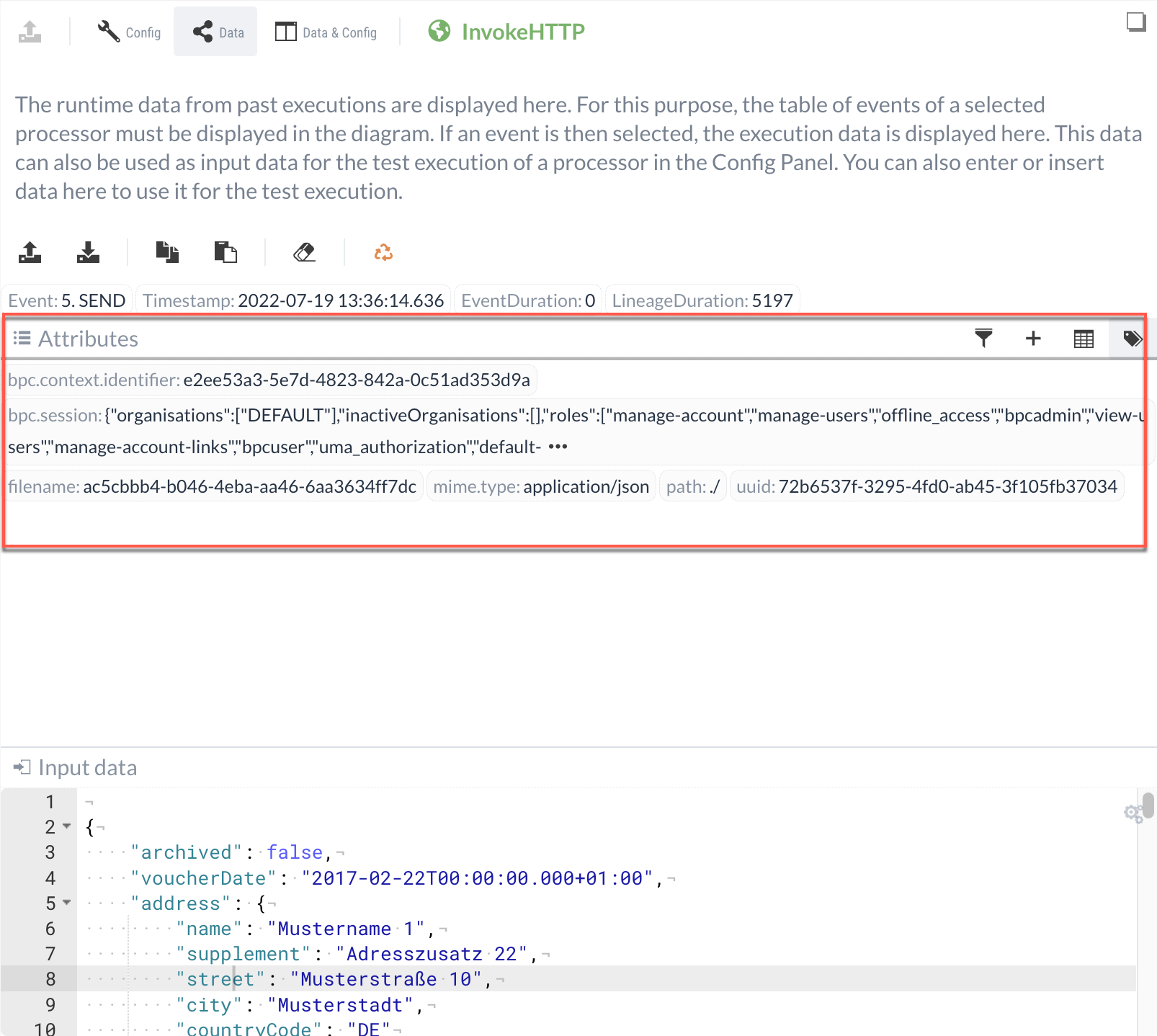This screenshot has height=1036, width=1157.
Task: Click the "Adresszusatz 22" value
Action: pyautogui.click(x=432, y=954)
